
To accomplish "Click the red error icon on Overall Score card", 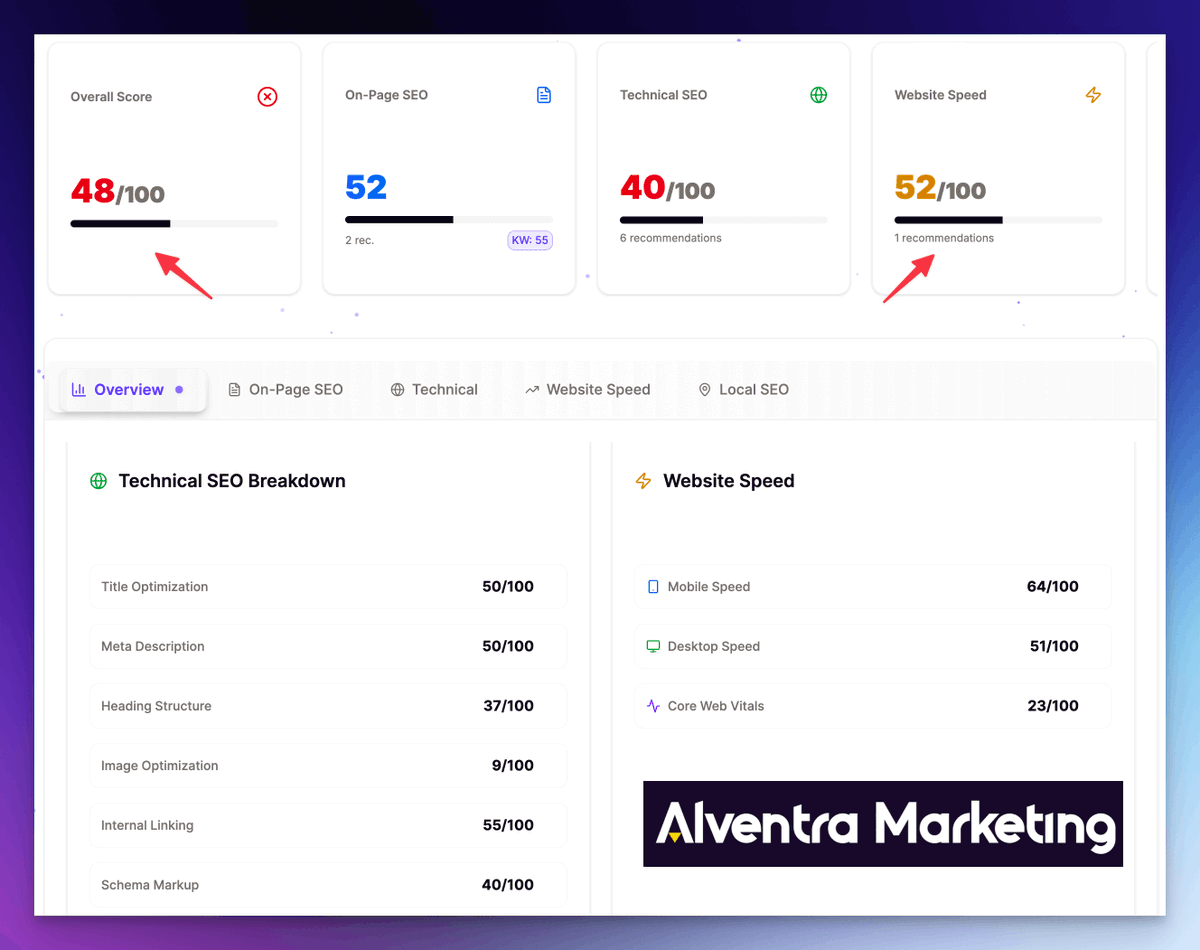I will pyautogui.click(x=267, y=96).
